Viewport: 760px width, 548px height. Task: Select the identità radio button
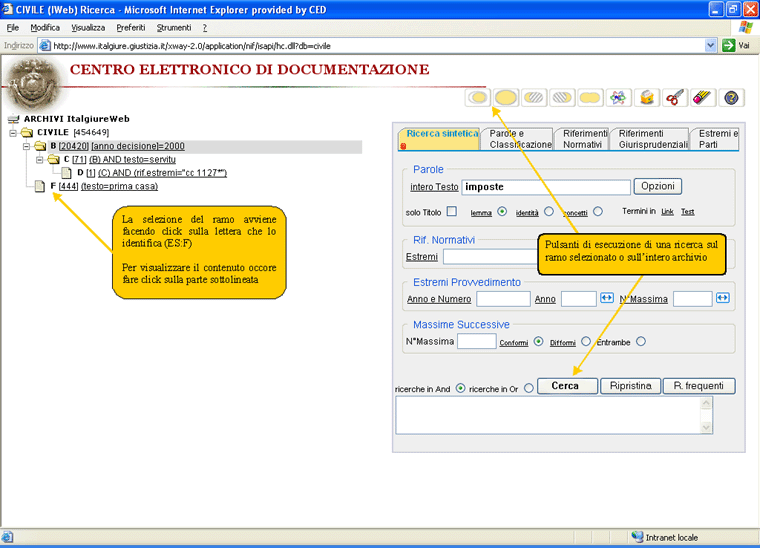(x=549, y=211)
